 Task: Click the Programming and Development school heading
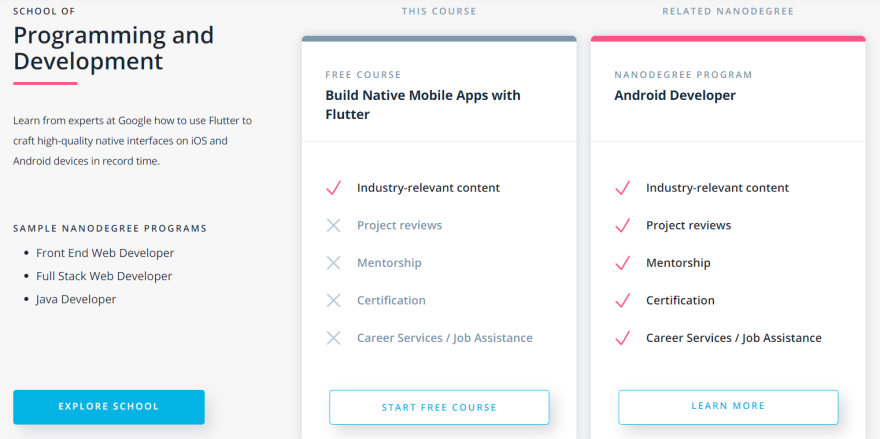[113, 48]
